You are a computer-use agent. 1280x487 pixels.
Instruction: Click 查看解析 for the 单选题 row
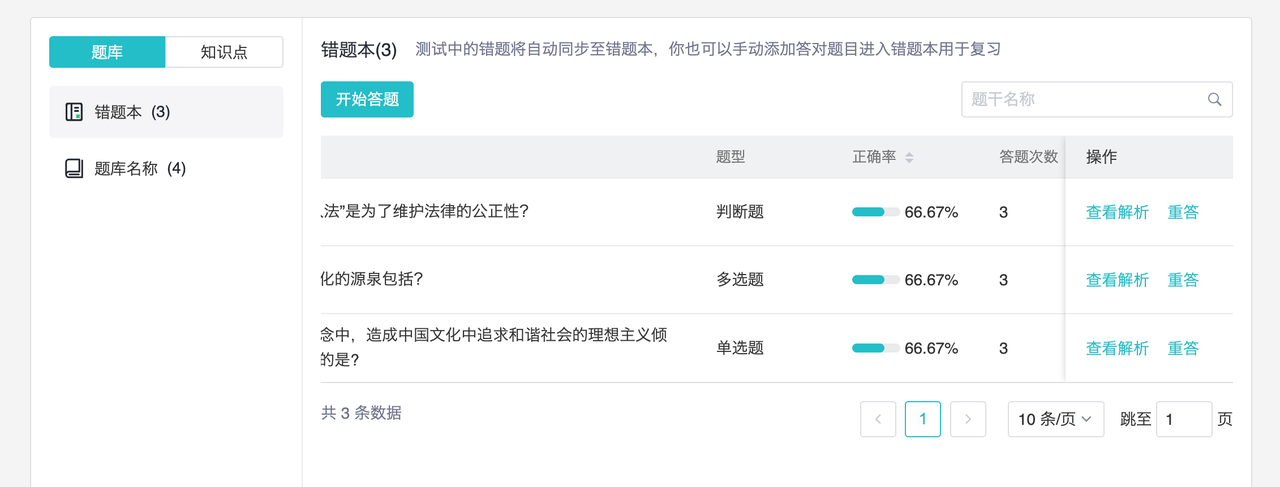click(x=1117, y=348)
